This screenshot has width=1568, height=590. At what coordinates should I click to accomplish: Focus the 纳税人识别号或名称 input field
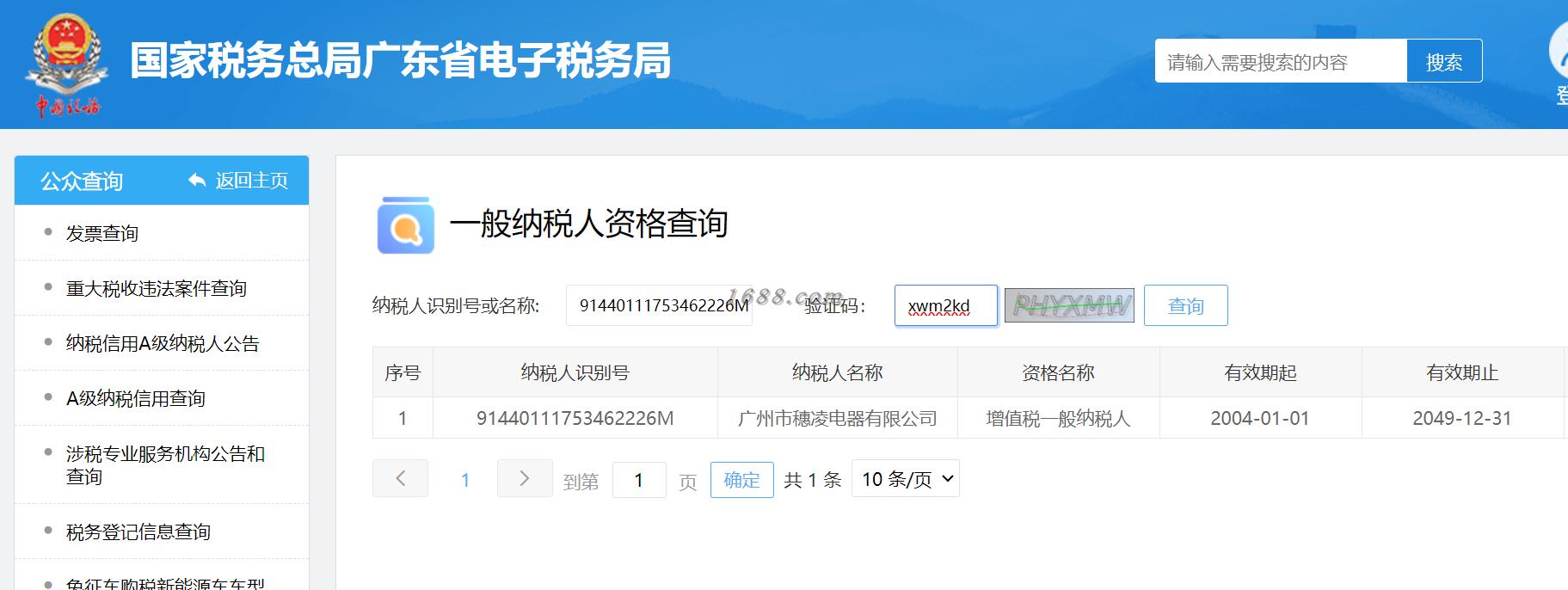point(659,305)
